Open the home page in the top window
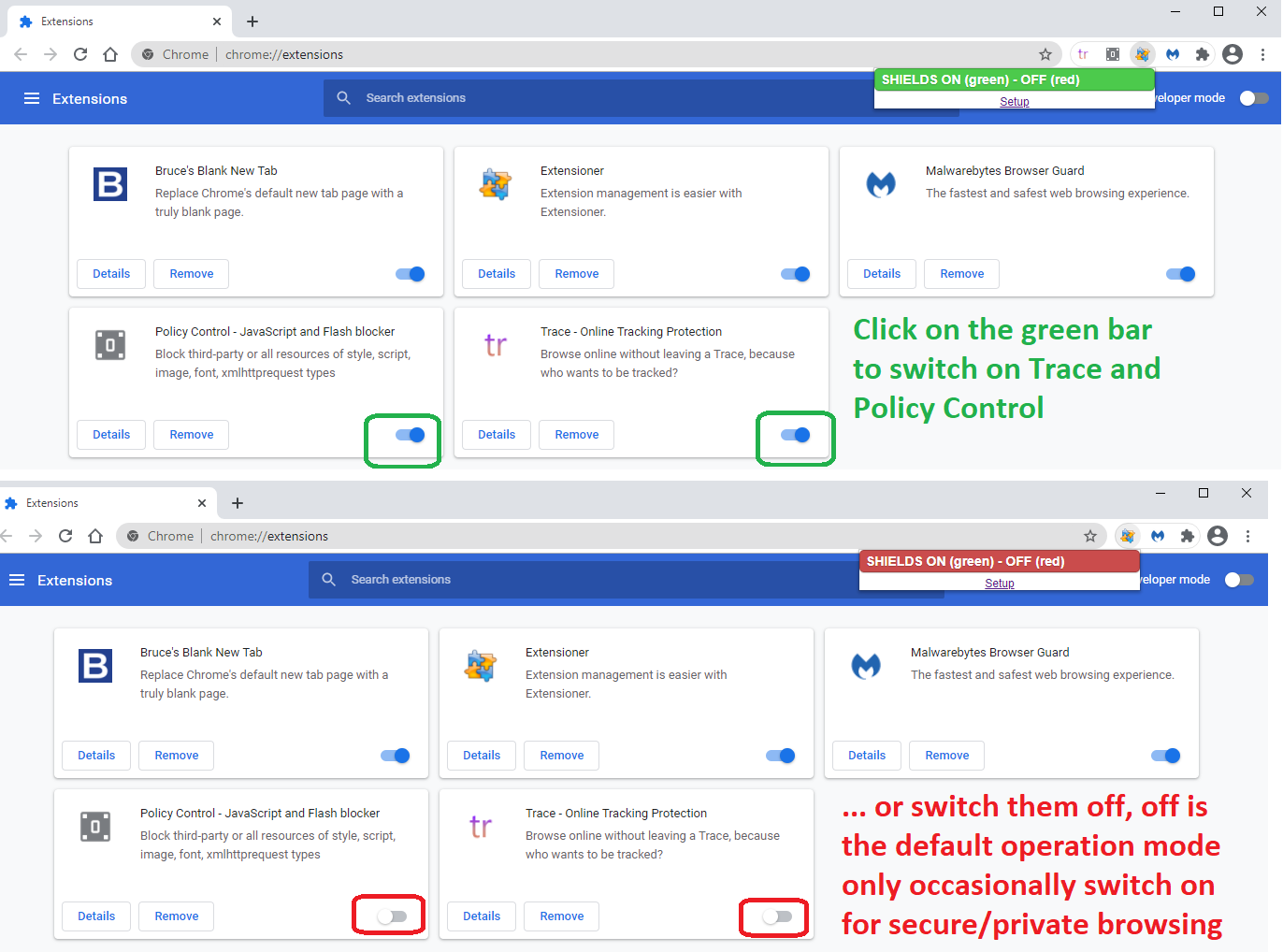The image size is (1283, 952). coord(110,54)
